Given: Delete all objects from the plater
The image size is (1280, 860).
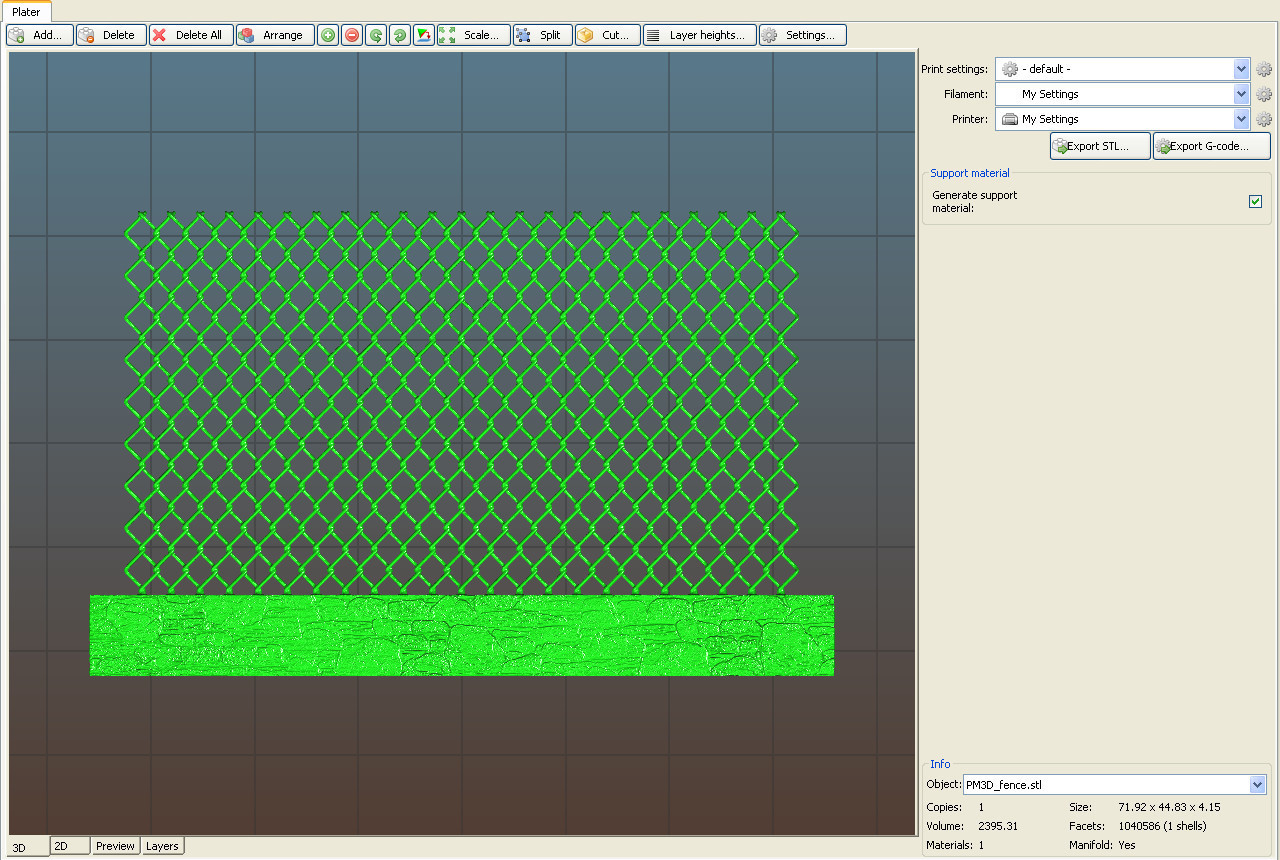Looking at the screenshot, I should click(190, 34).
